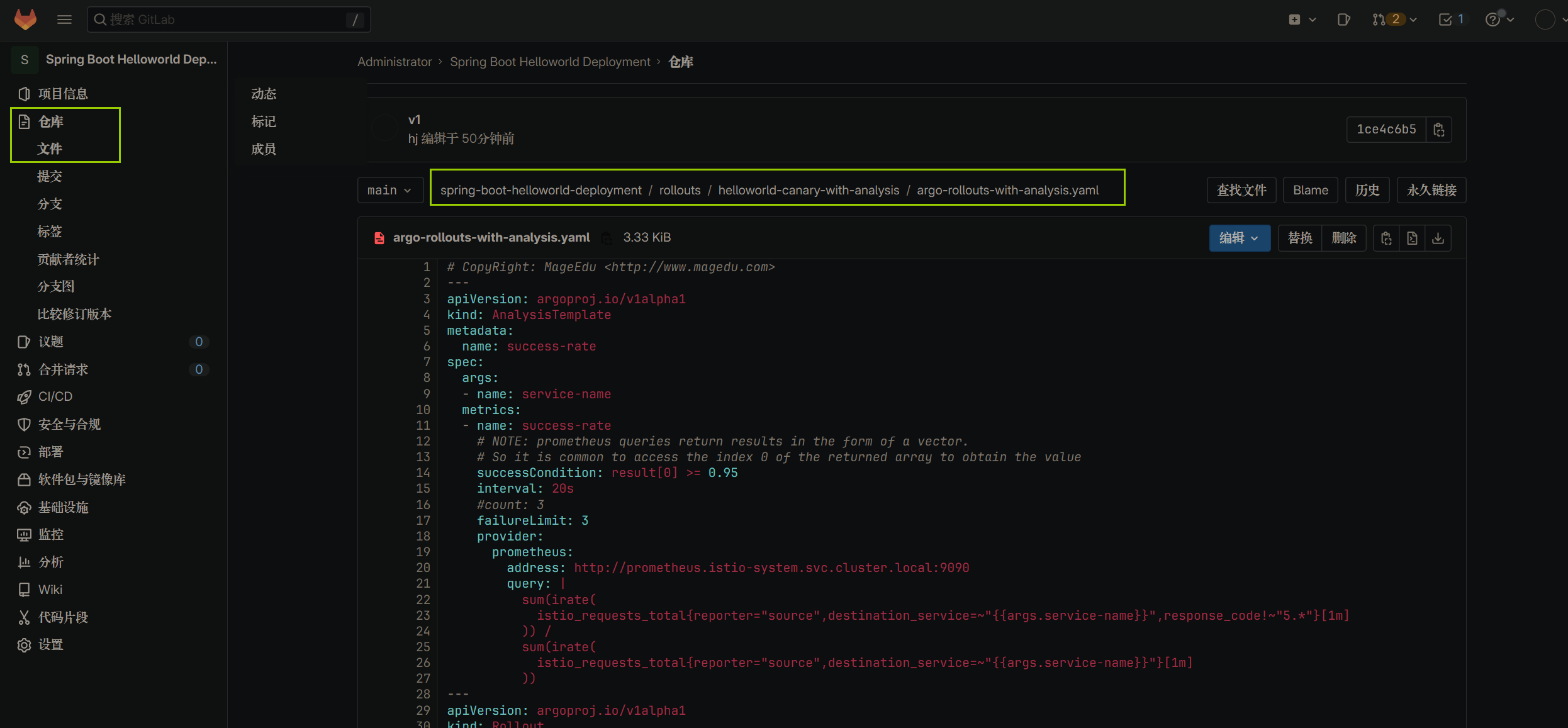Select 标记 in flyout menu

click(x=264, y=121)
